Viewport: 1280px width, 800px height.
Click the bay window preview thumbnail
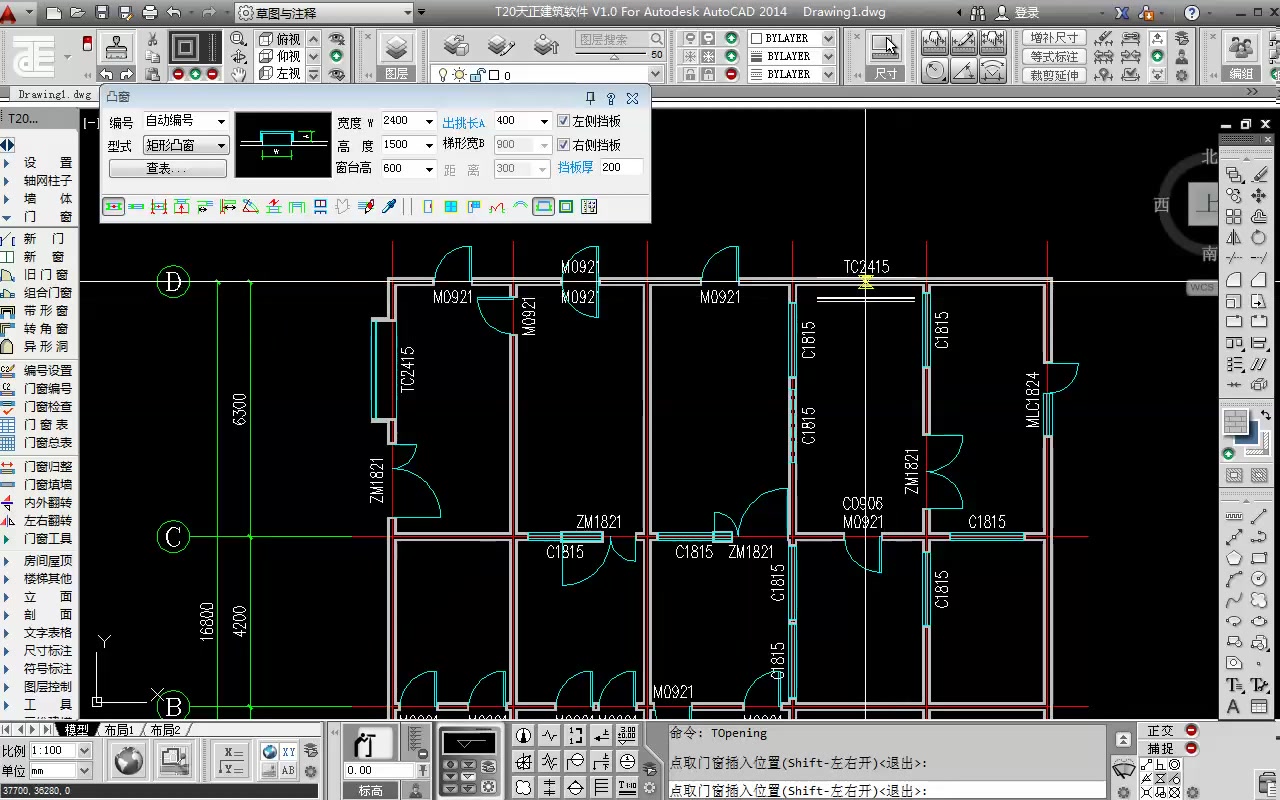[x=282, y=145]
